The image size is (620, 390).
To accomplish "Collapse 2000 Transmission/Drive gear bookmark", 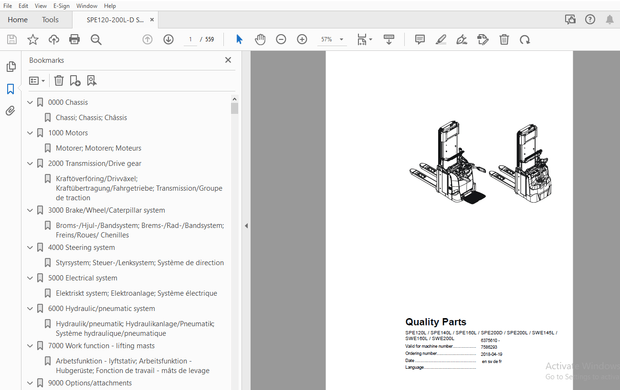I will [30, 163].
